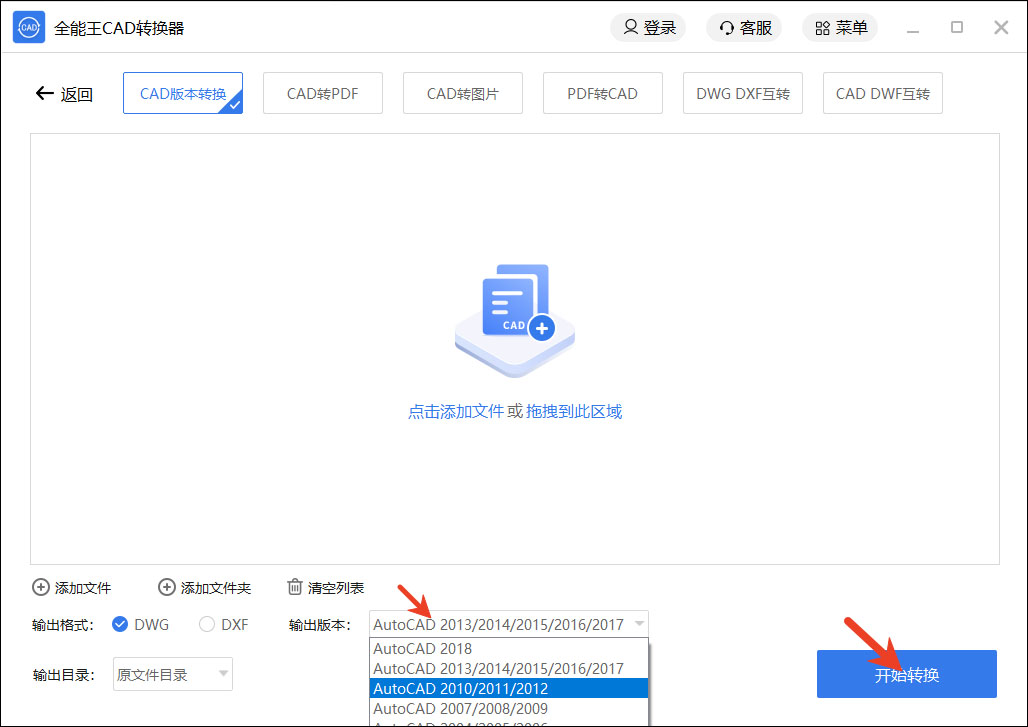Screen dimensions: 1028x727
Task: Open the 登录 login button
Action: [648, 28]
